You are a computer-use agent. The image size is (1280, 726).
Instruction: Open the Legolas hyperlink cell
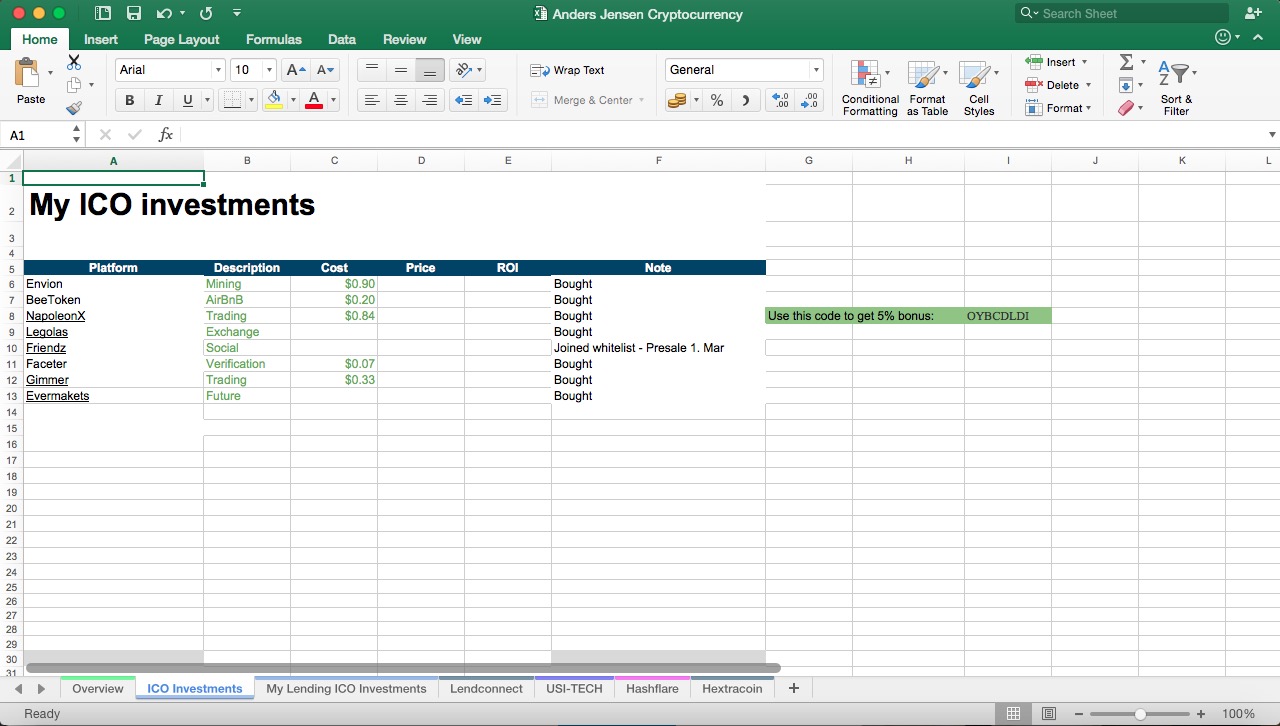click(47, 332)
